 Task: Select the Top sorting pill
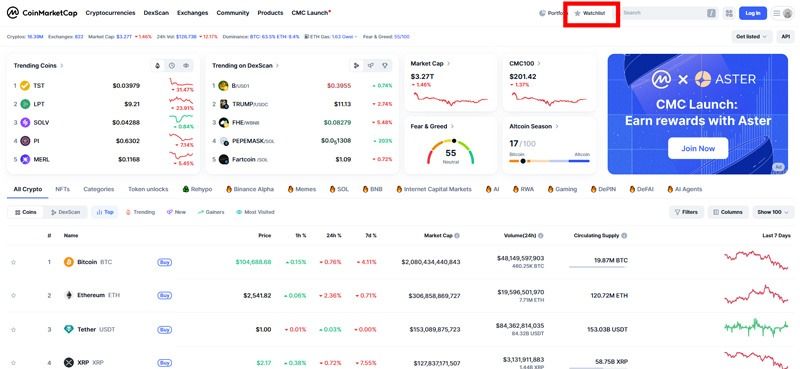point(105,212)
